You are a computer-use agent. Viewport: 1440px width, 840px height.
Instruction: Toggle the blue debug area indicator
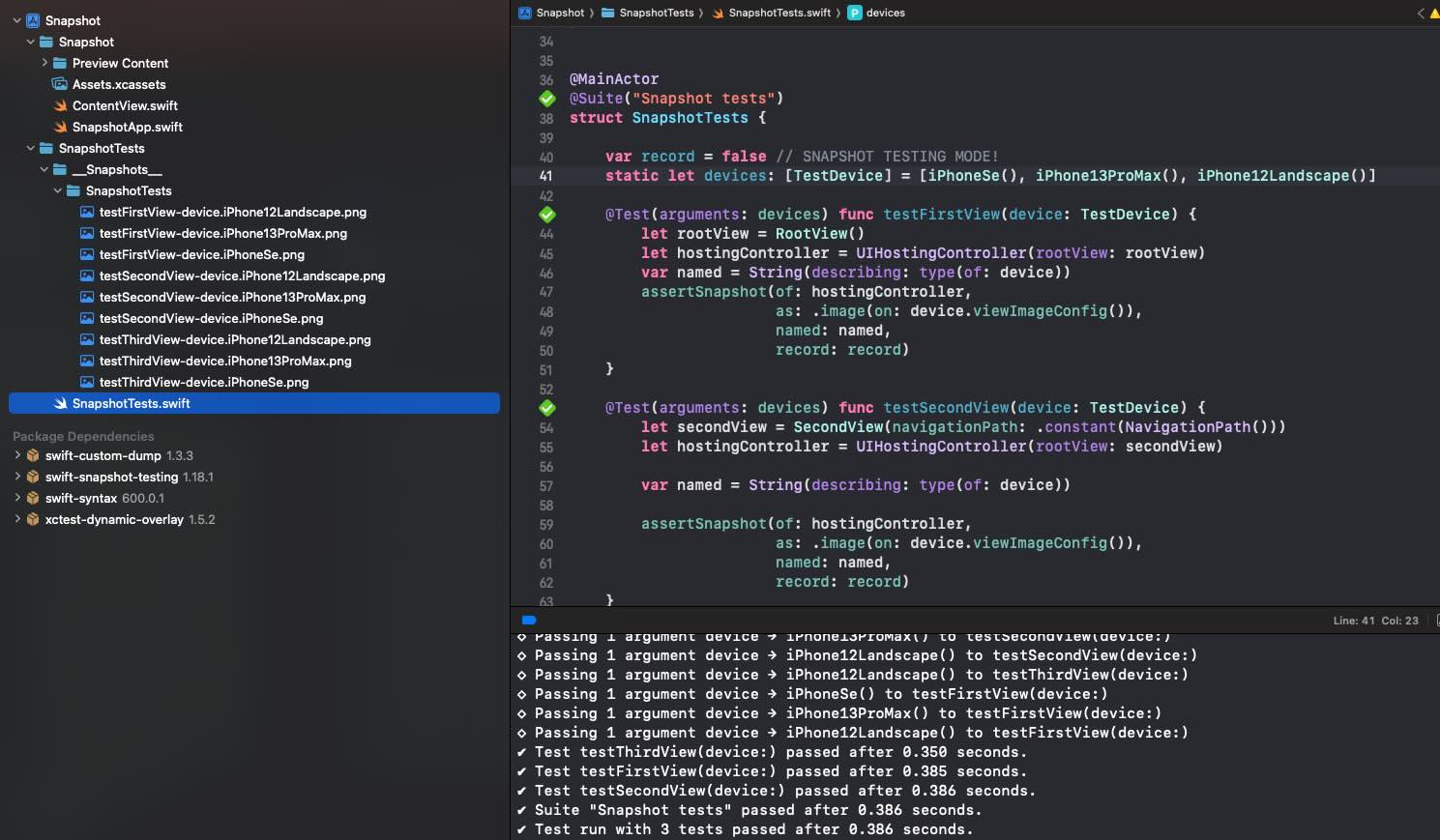click(x=529, y=620)
